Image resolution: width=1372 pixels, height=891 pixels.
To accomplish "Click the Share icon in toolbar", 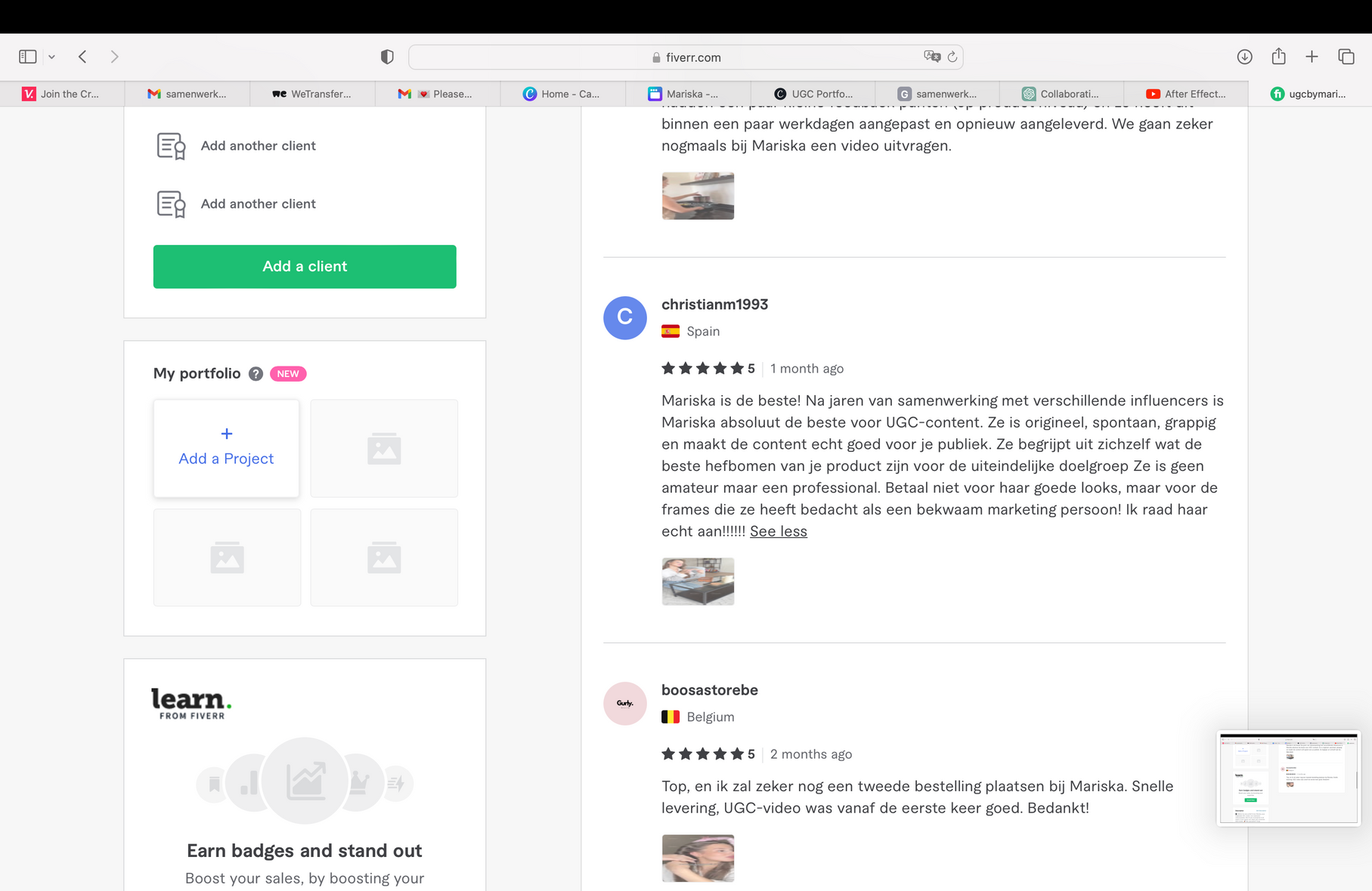I will [x=1278, y=57].
